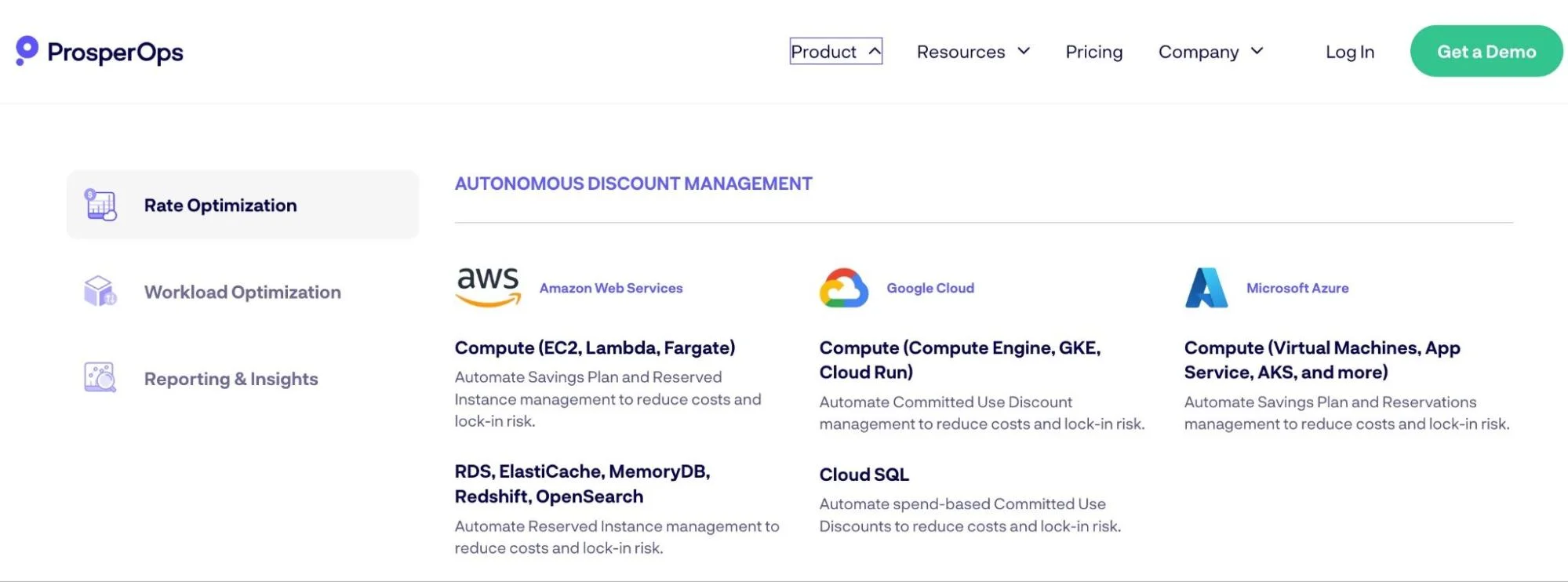
Task: Open the Company menu
Action: point(1211,52)
